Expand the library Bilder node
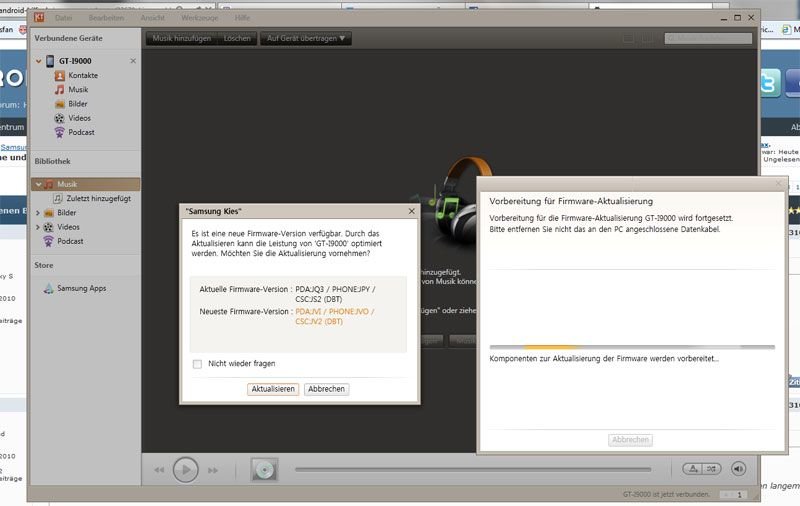Screen dimensions: 800x506 click(x=38, y=213)
